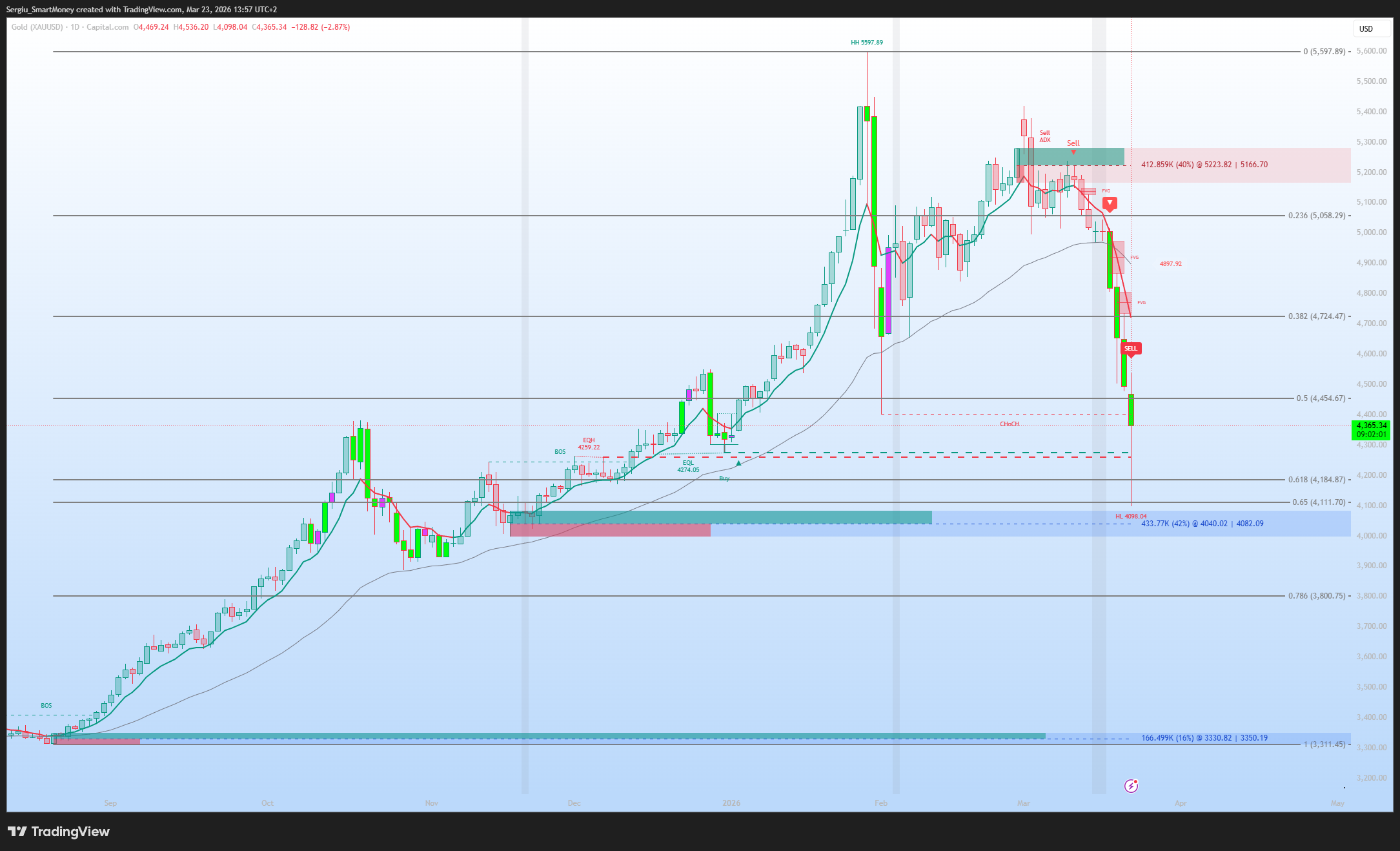Select the Gold (XAUUSD) symbol title
The width and height of the screenshot is (1400, 851).
37,27
